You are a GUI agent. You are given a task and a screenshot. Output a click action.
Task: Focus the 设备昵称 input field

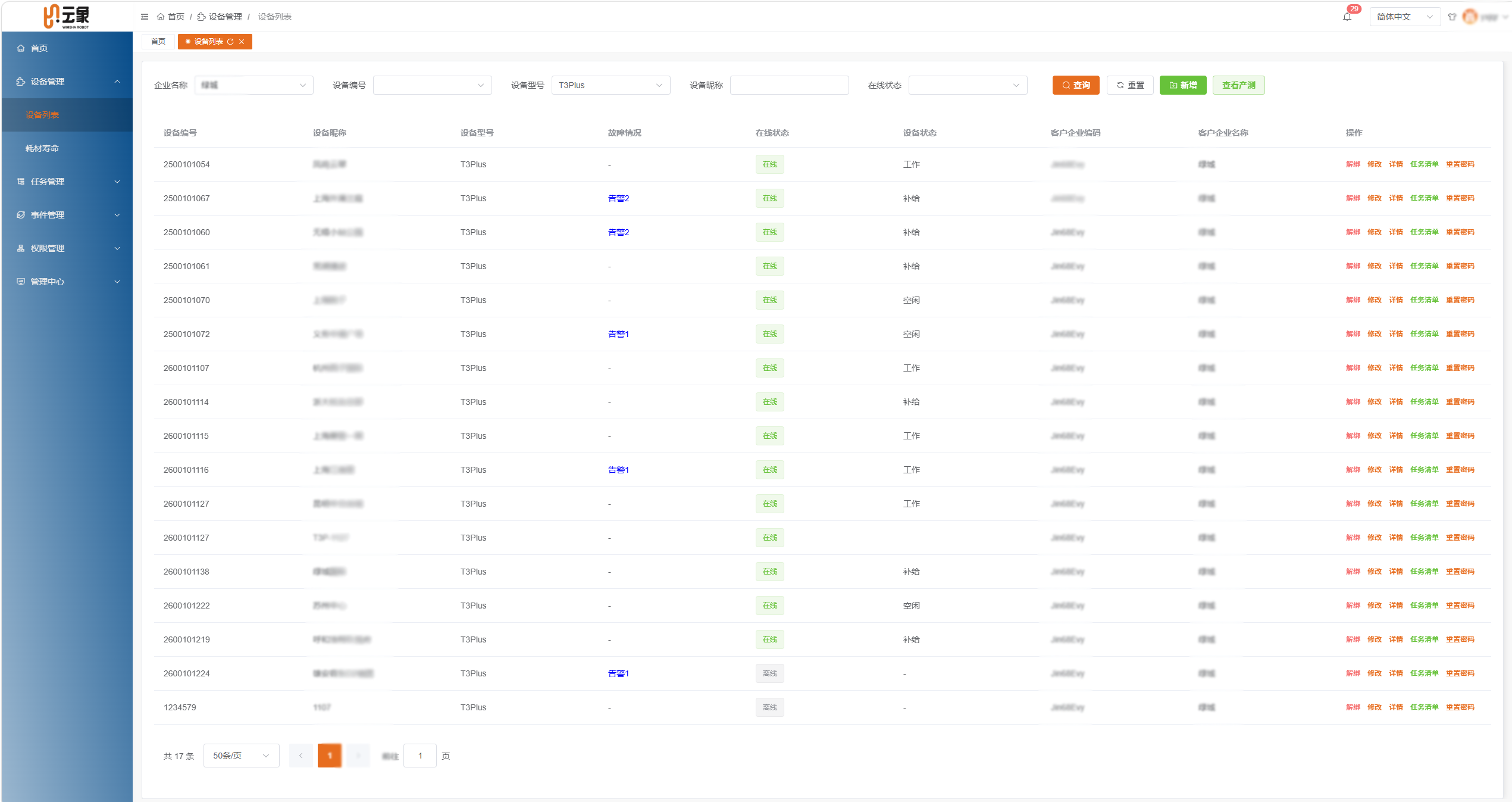tap(790, 85)
